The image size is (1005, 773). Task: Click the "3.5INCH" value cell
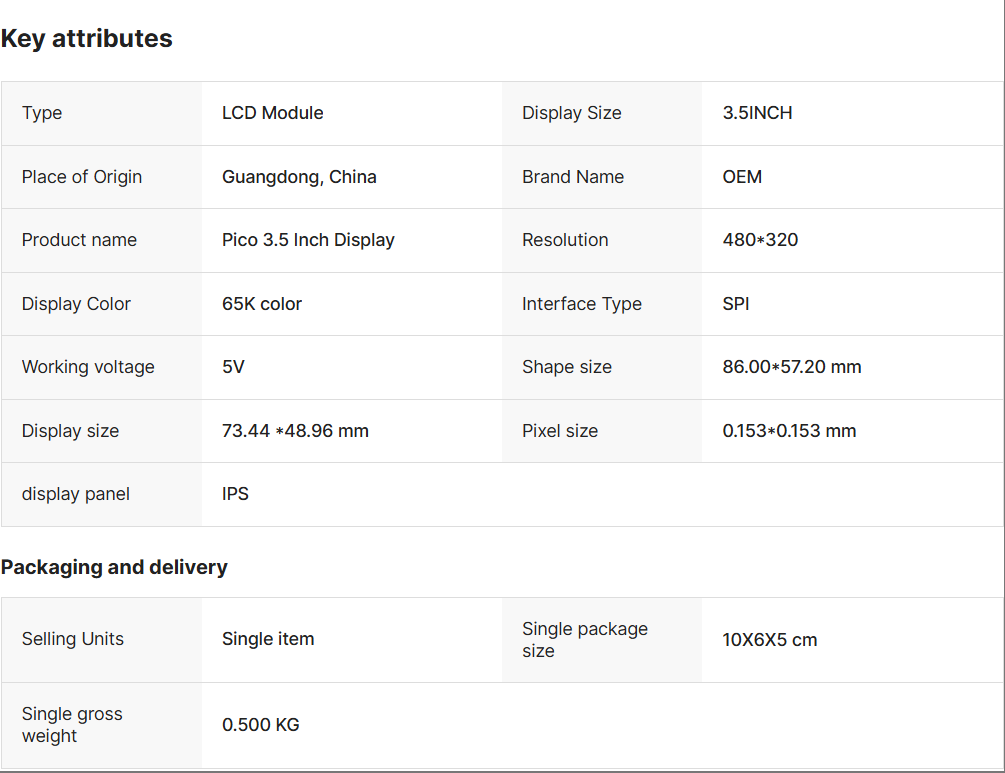pyautogui.click(x=757, y=113)
